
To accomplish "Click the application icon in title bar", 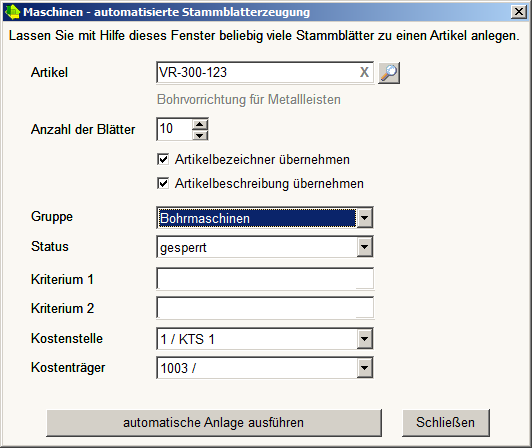I will pos(13,12).
